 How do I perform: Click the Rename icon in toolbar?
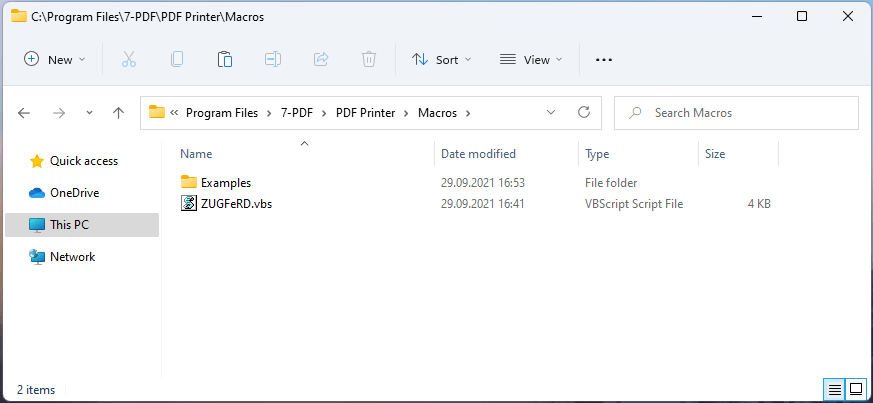tap(273, 59)
